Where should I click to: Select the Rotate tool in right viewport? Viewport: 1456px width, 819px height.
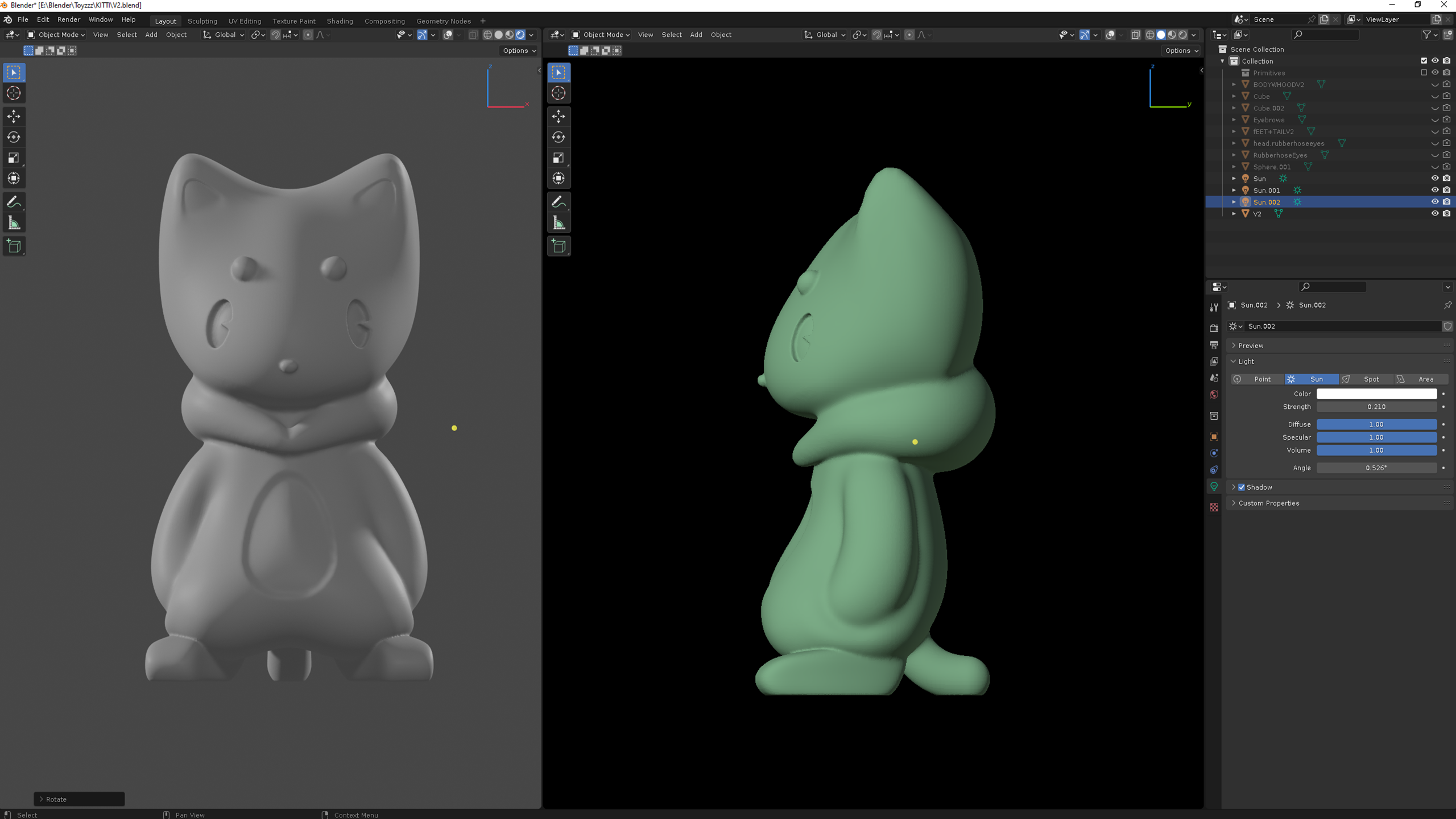[559, 137]
